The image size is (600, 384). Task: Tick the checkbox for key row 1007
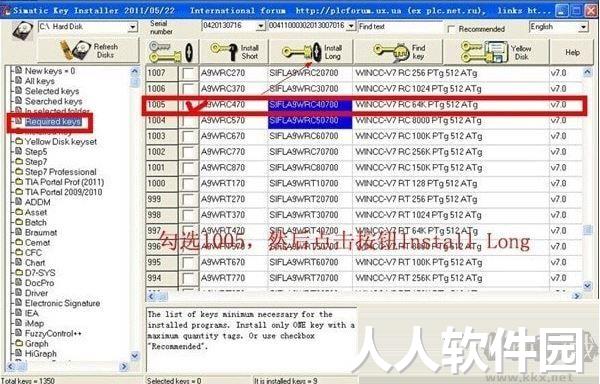189,73
